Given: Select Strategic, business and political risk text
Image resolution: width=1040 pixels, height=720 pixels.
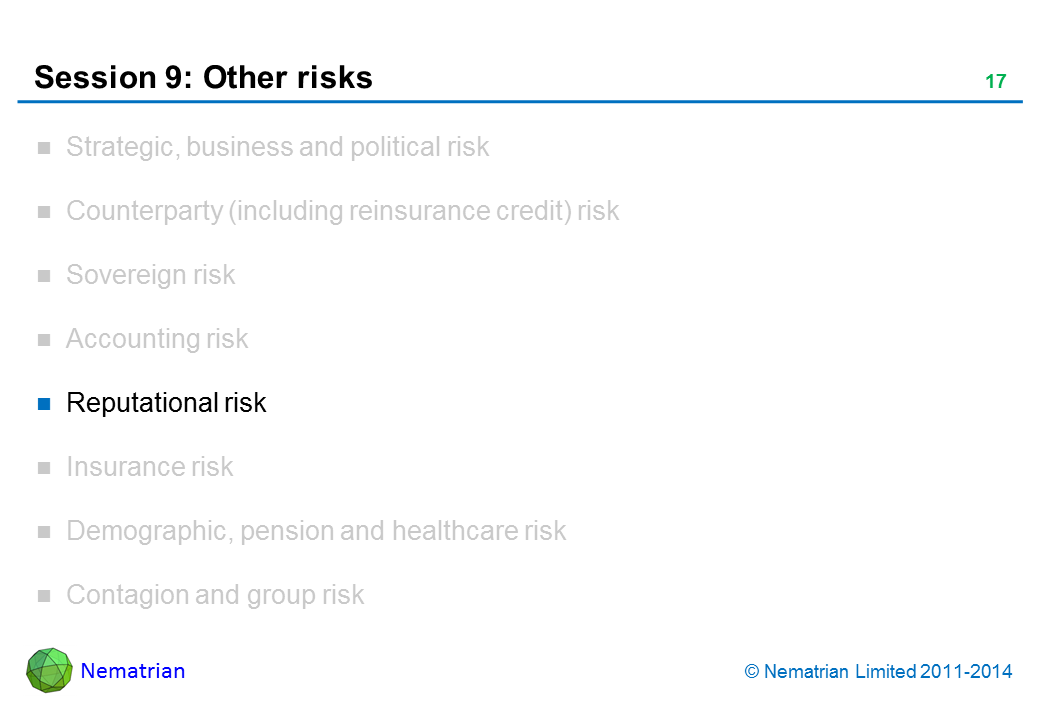Looking at the screenshot, I should click(277, 147).
